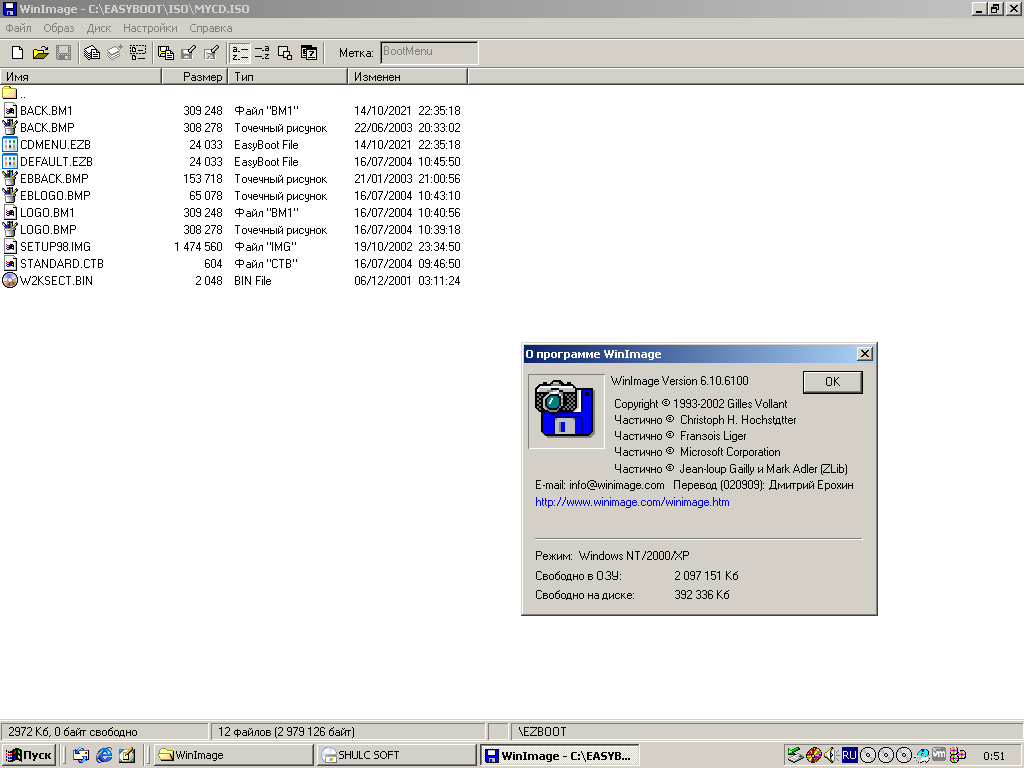Click the taskbar clock showing 0:51
The width and height of the screenshot is (1024, 768).
(x=994, y=756)
